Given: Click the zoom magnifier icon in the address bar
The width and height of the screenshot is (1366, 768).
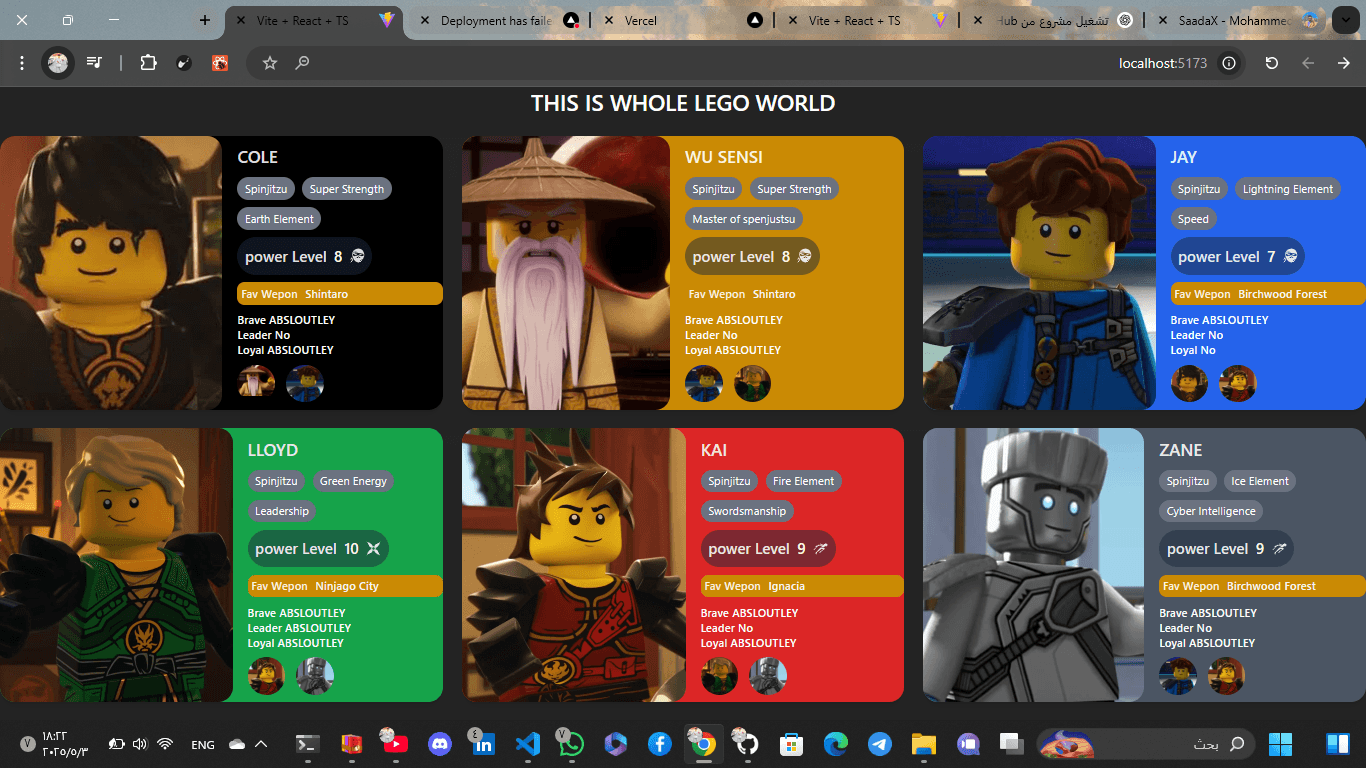Looking at the screenshot, I should pyautogui.click(x=302, y=63).
